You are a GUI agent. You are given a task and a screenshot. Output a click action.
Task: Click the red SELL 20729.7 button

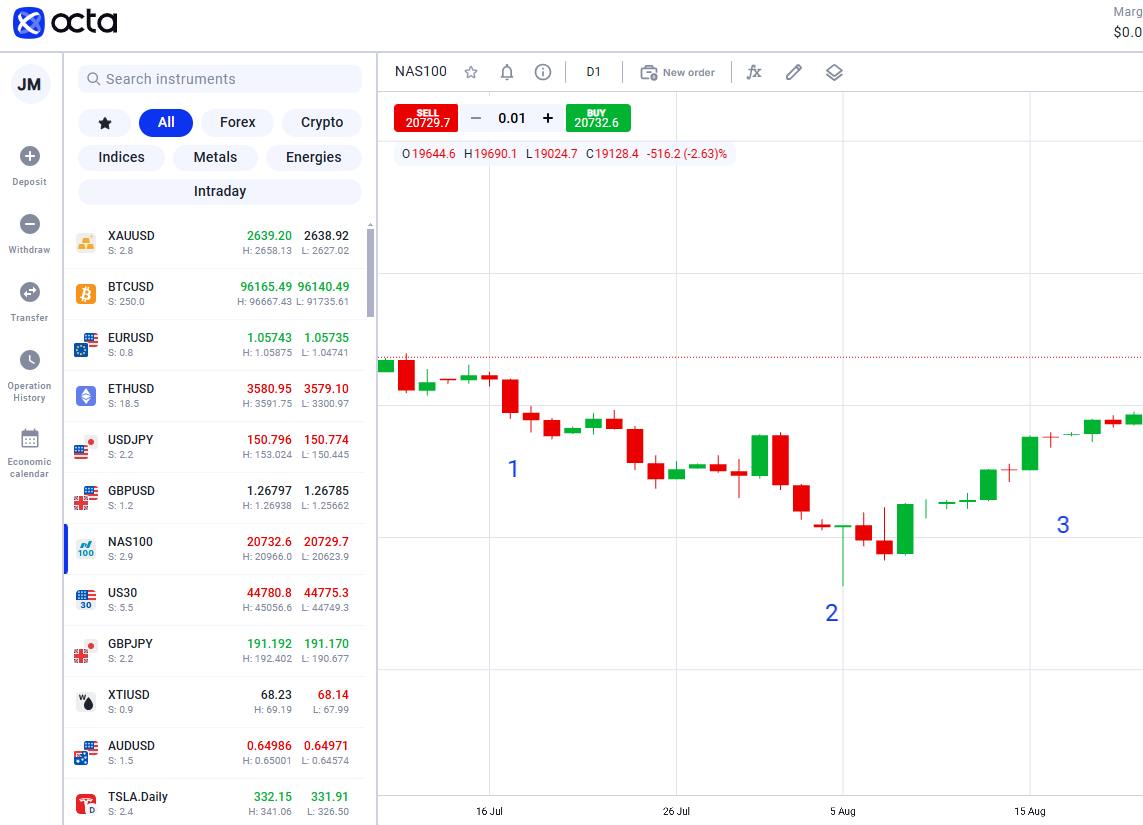(x=426, y=118)
